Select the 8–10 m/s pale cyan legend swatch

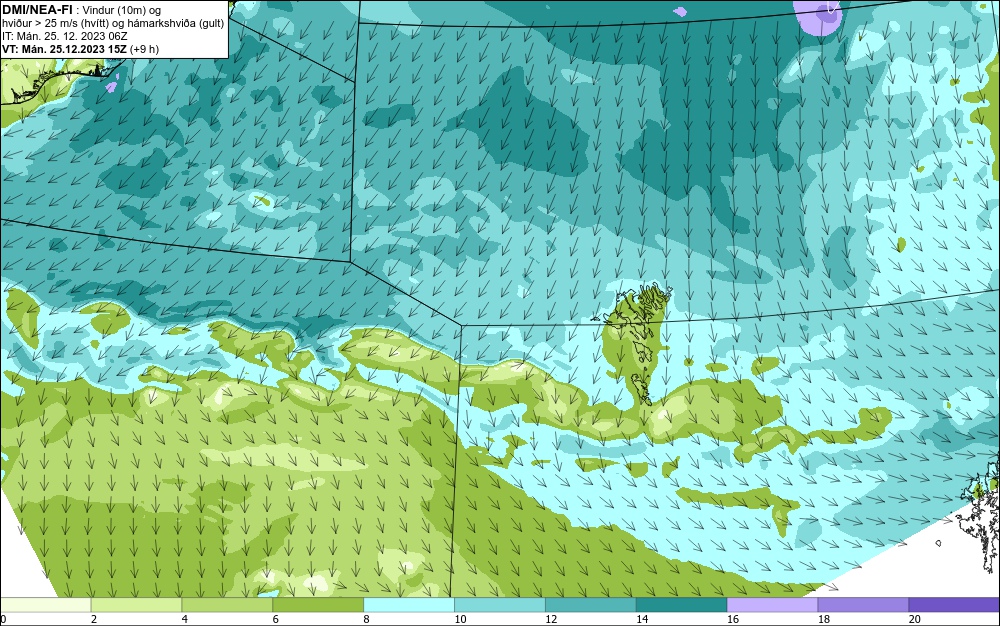click(409, 605)
